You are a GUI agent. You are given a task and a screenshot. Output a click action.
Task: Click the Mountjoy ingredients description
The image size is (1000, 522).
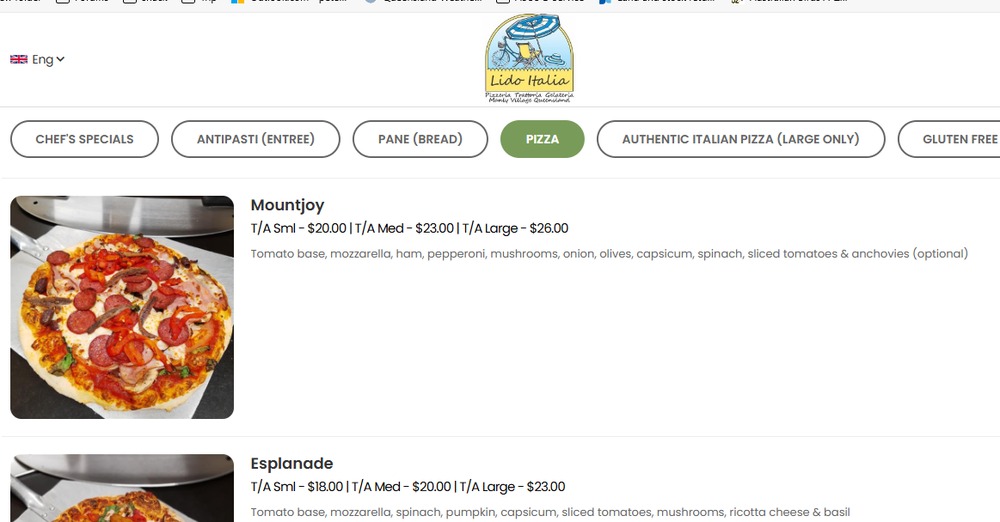coord(609,254)
